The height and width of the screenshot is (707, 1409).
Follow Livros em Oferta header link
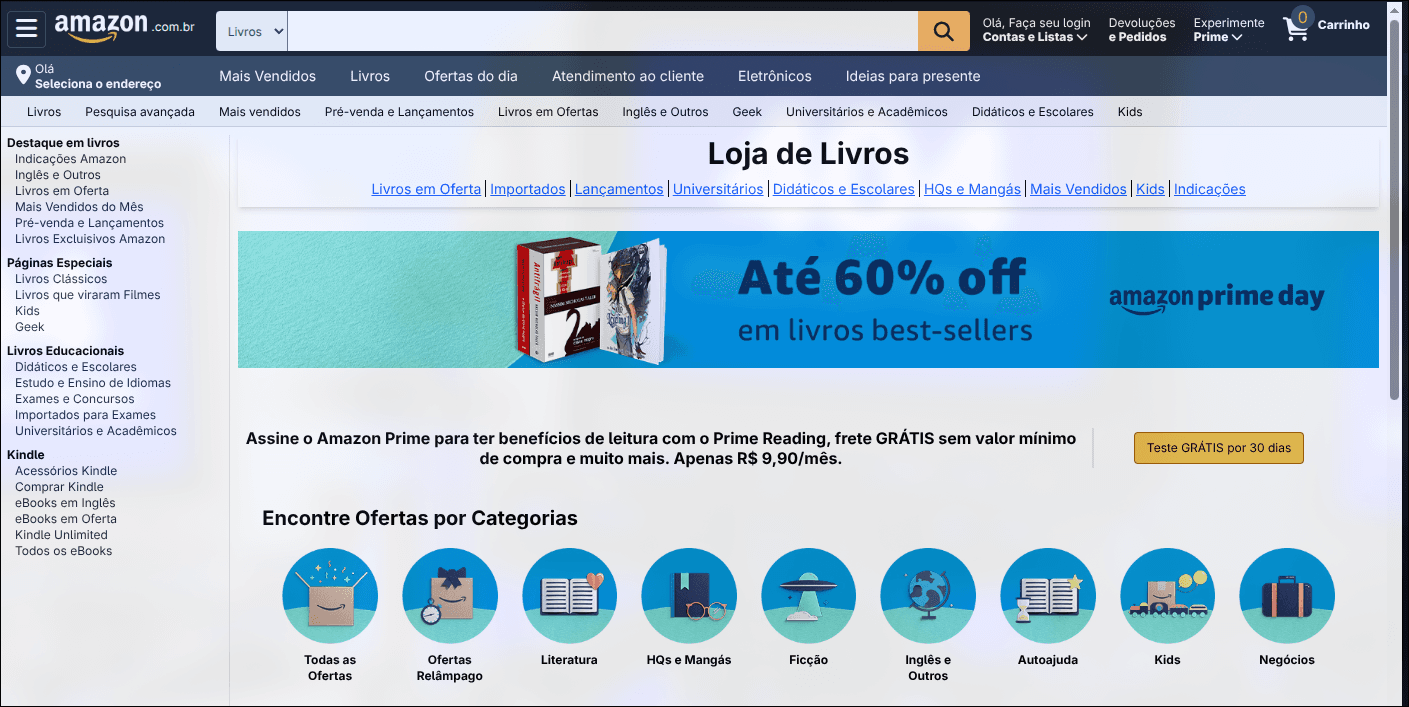pyautogui.click(x=426, y=189)
